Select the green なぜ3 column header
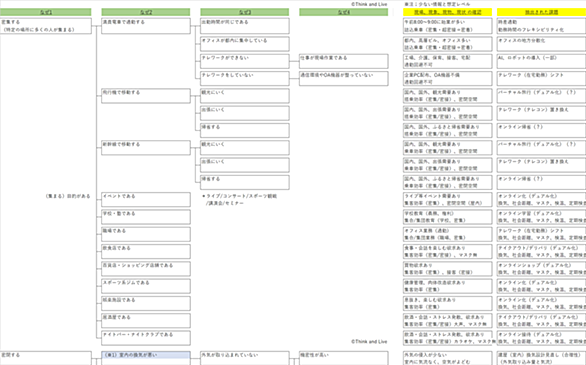The width and height of the screenshot is (586, 365). (245, 12)
